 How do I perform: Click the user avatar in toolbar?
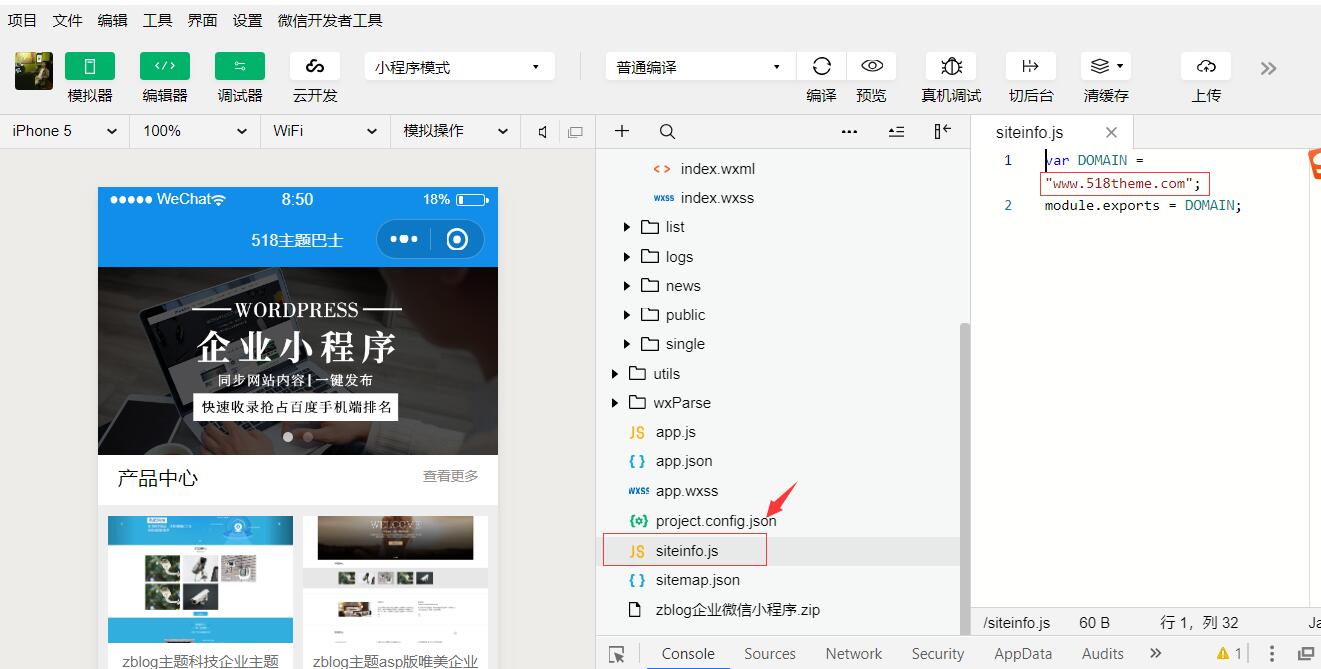(x=34, y=71)
